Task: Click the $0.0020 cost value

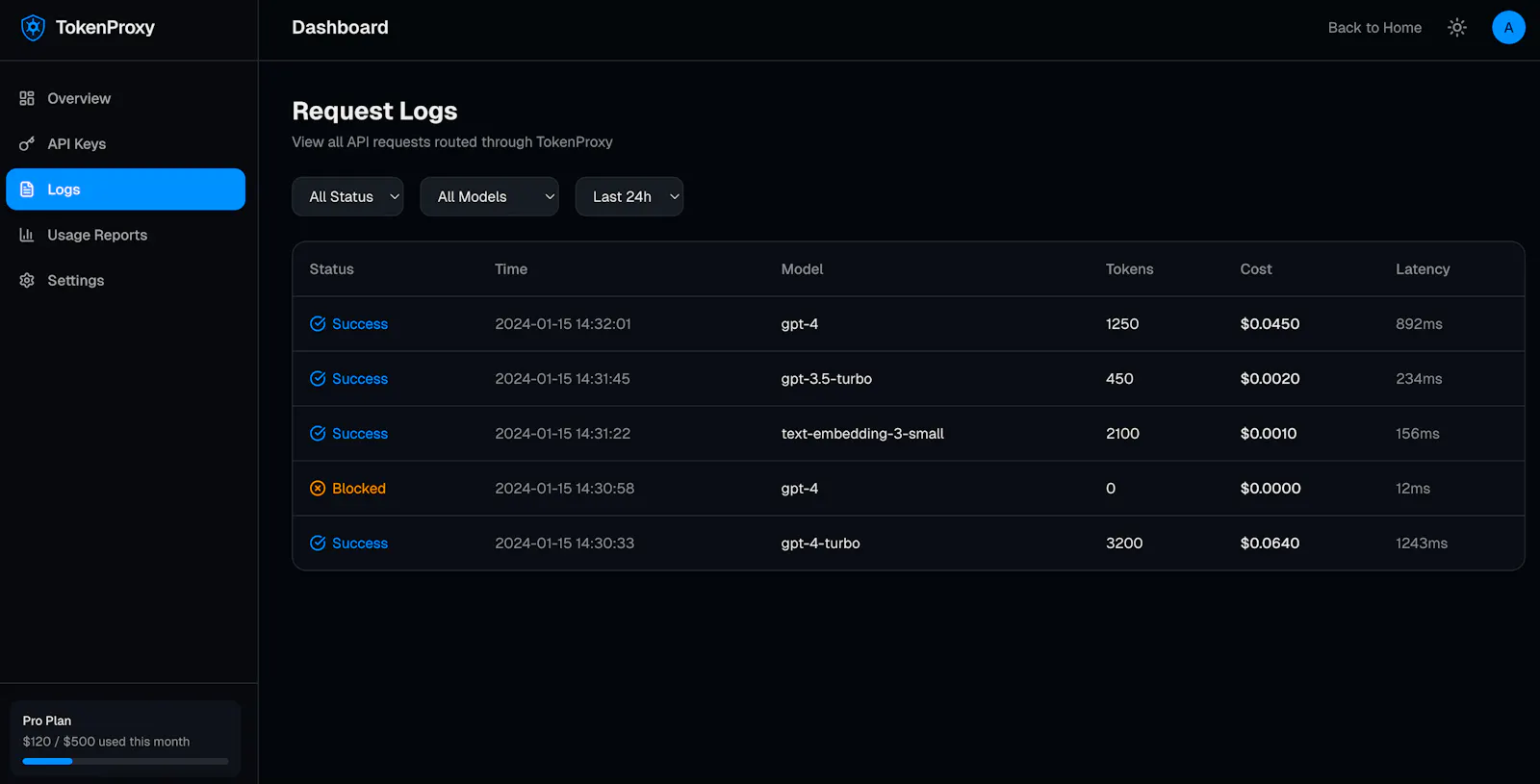Action: click(1270, 379)
